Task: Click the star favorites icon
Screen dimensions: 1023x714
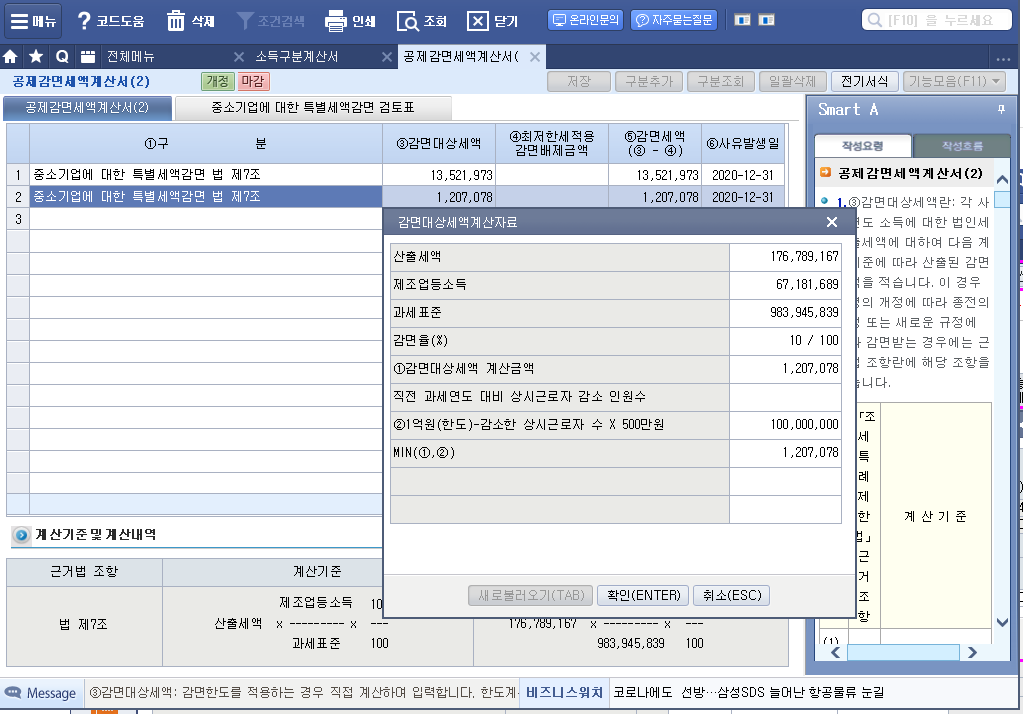Action: point(36,57)
